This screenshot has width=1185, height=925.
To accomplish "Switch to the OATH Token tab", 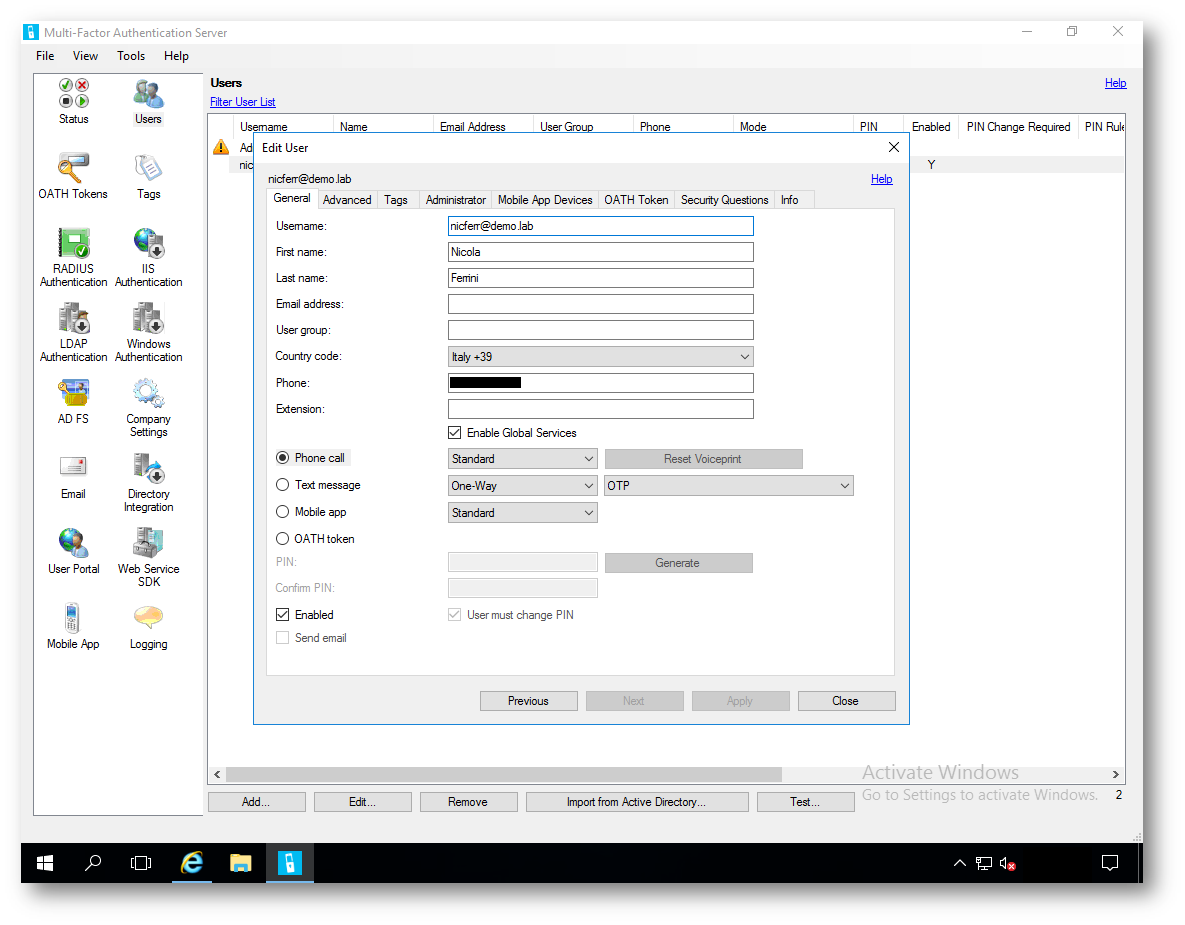I will [636, 200].
